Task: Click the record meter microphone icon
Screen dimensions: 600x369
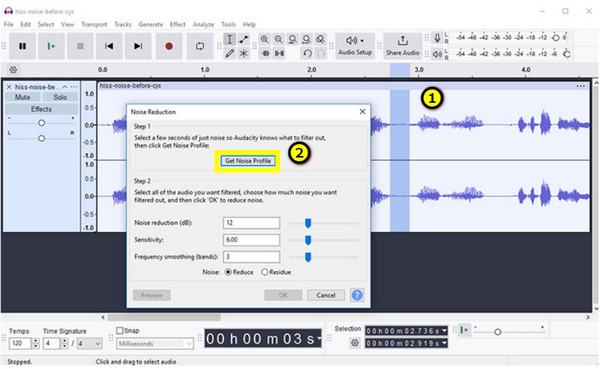Action: point(437,38)
